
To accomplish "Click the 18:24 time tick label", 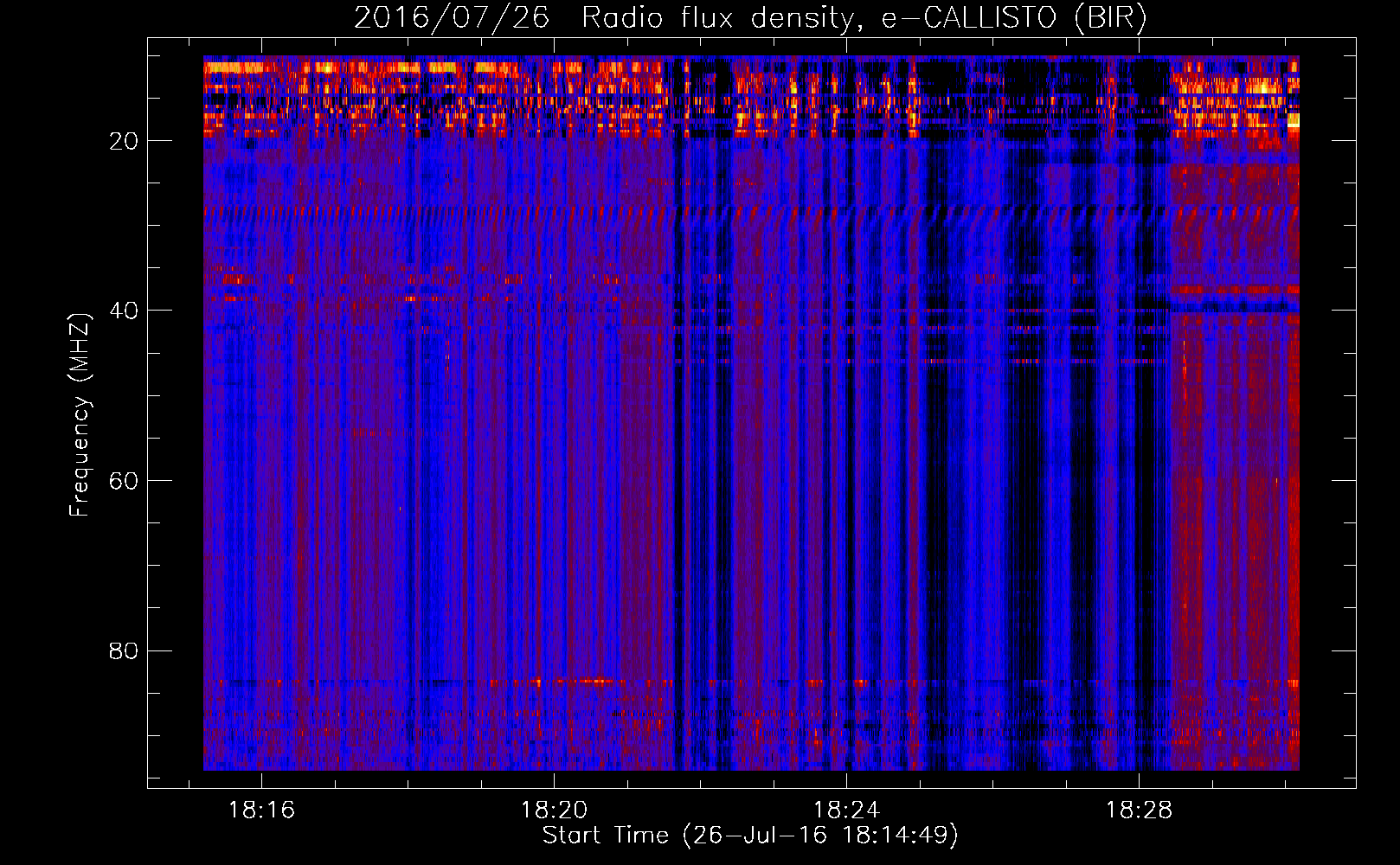I will 846,810.
